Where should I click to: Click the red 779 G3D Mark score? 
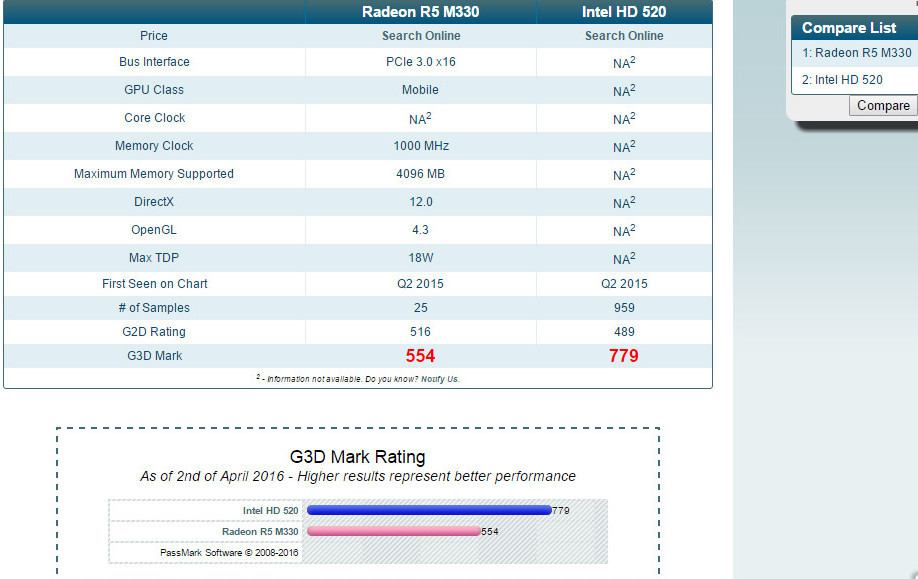[x=624, y=356]
